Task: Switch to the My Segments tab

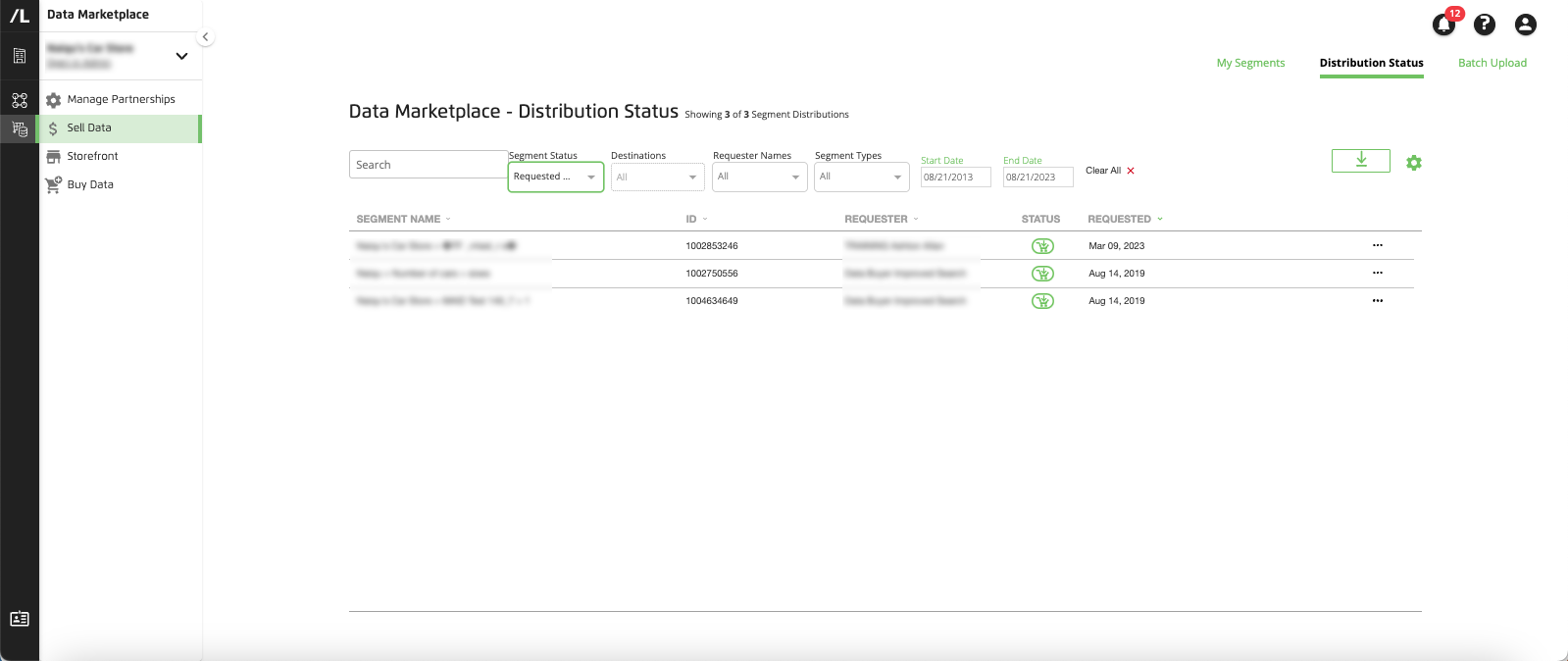Action: 1250,63
